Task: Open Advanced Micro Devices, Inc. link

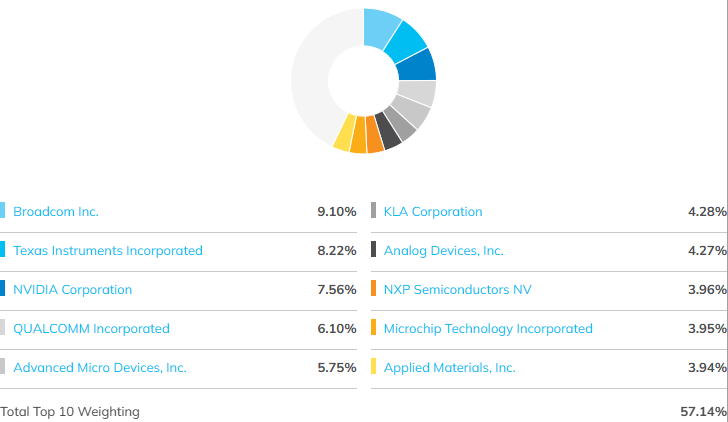Action: [100, 368]
